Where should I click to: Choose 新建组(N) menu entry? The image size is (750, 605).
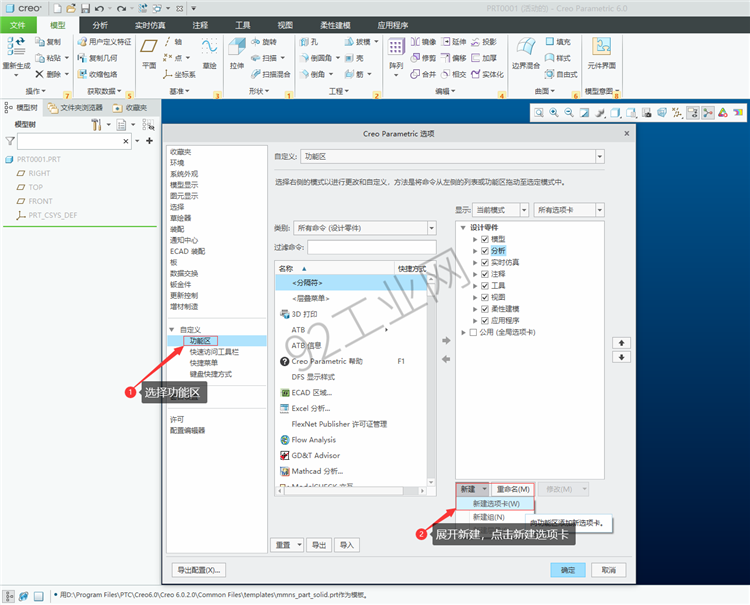point(489,517)
